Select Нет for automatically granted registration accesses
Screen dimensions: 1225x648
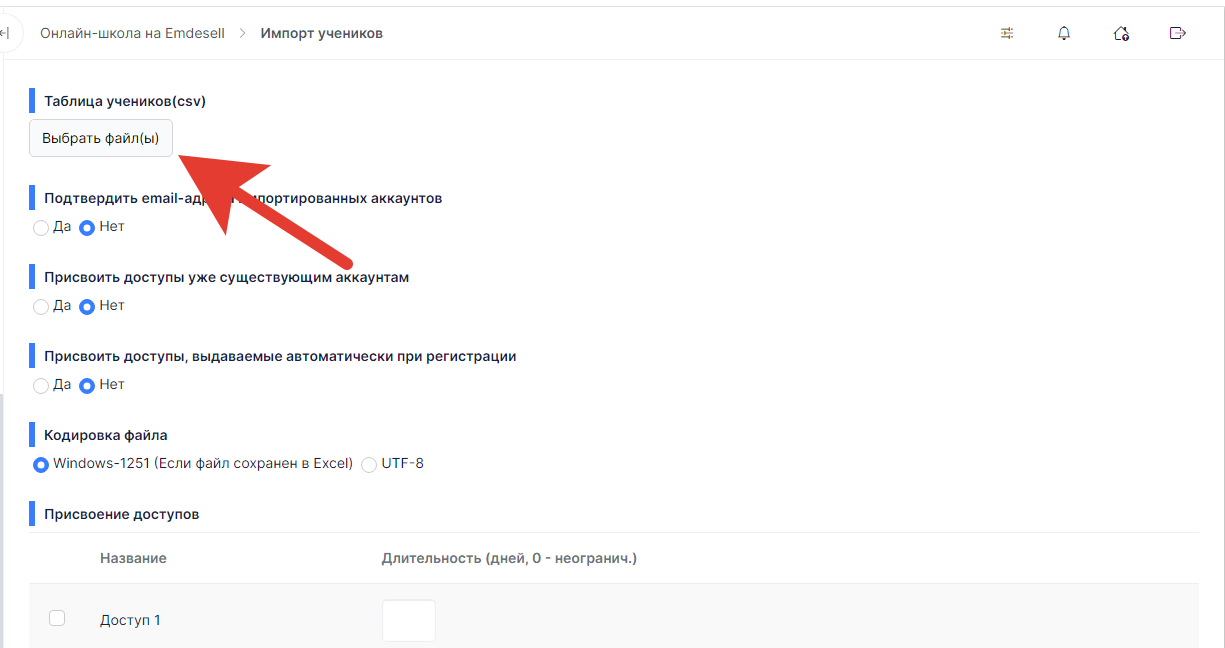click(x=87, y=385)
